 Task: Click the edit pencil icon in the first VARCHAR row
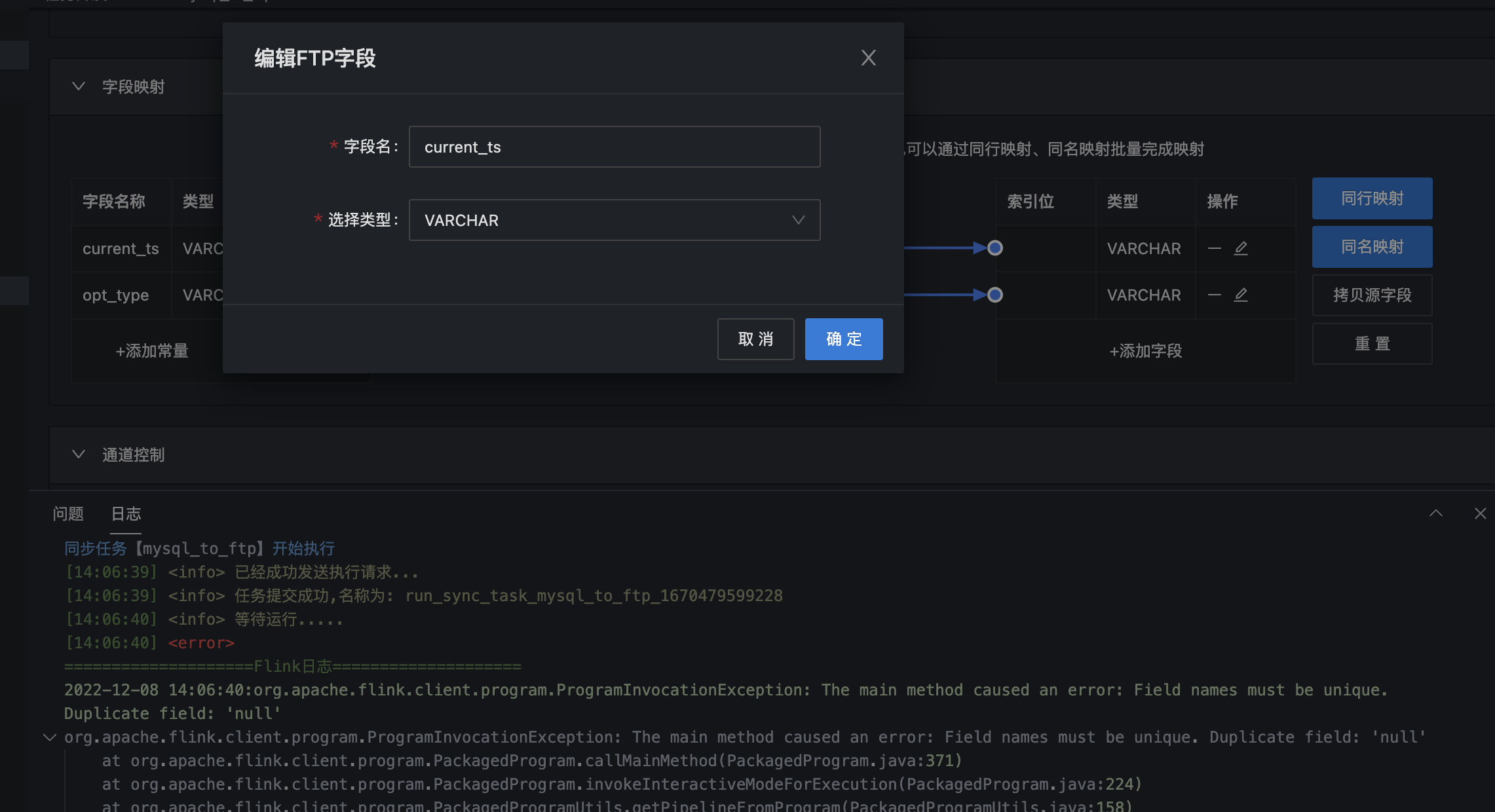pos(1241,248)
